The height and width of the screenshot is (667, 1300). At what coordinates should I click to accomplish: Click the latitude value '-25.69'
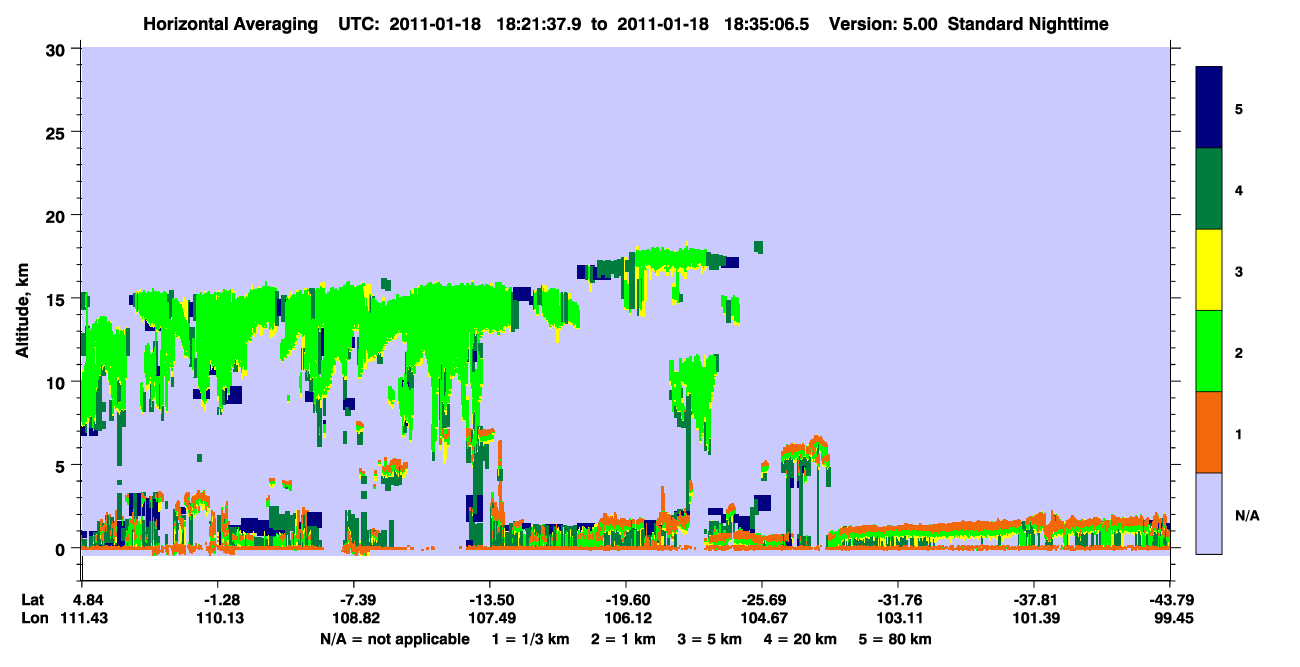coord(762,600)
